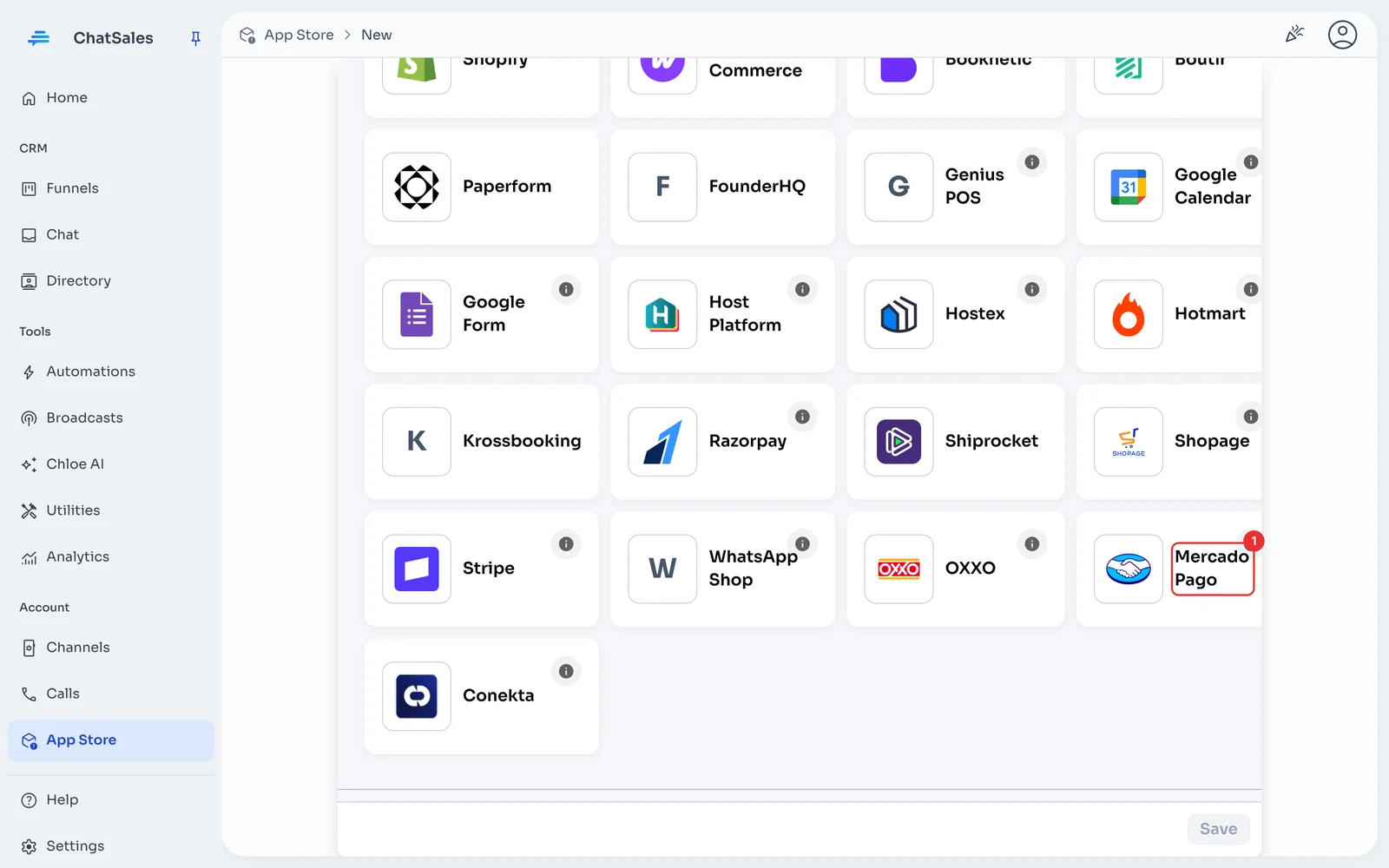Click info icon on Stripe card
Screen dimensions: 1389x868
tap(566, 544)
